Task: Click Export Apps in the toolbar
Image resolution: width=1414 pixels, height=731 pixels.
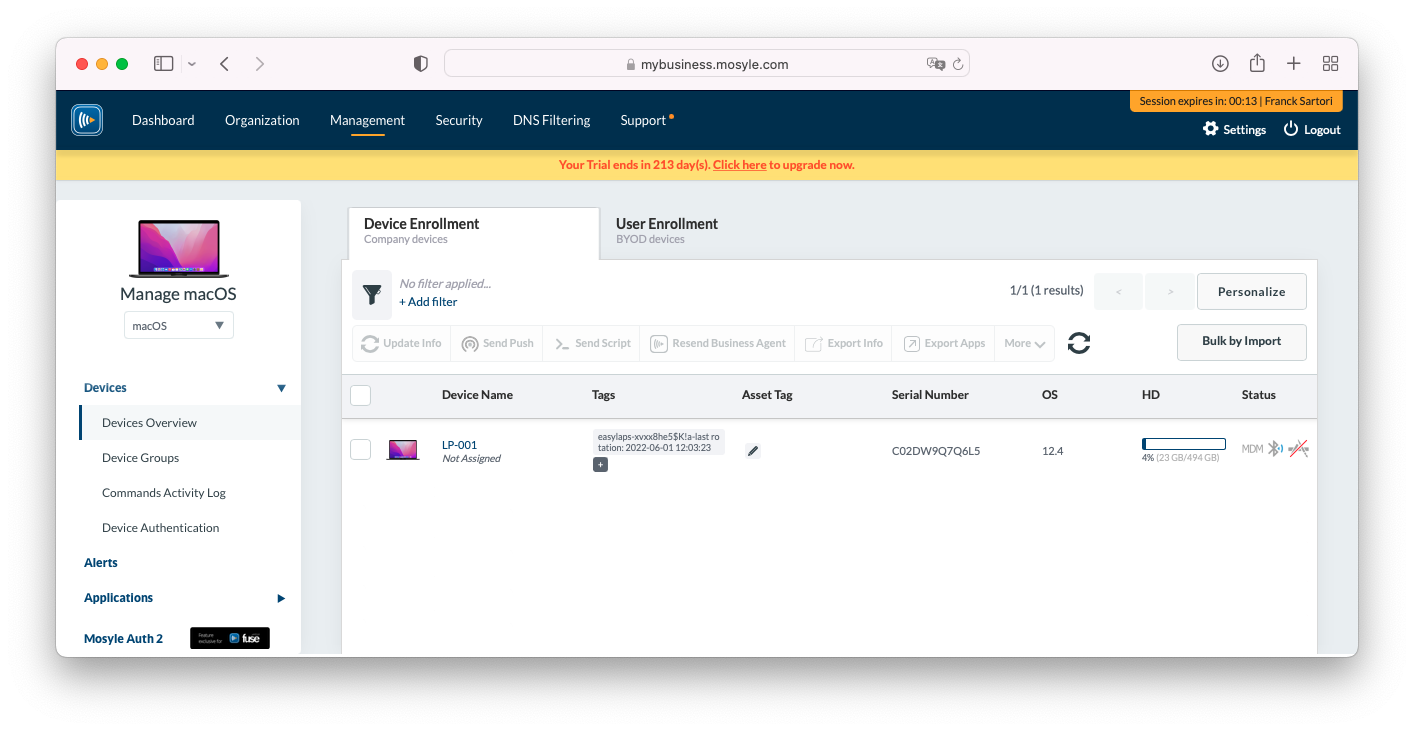Action: click(944, 343)
